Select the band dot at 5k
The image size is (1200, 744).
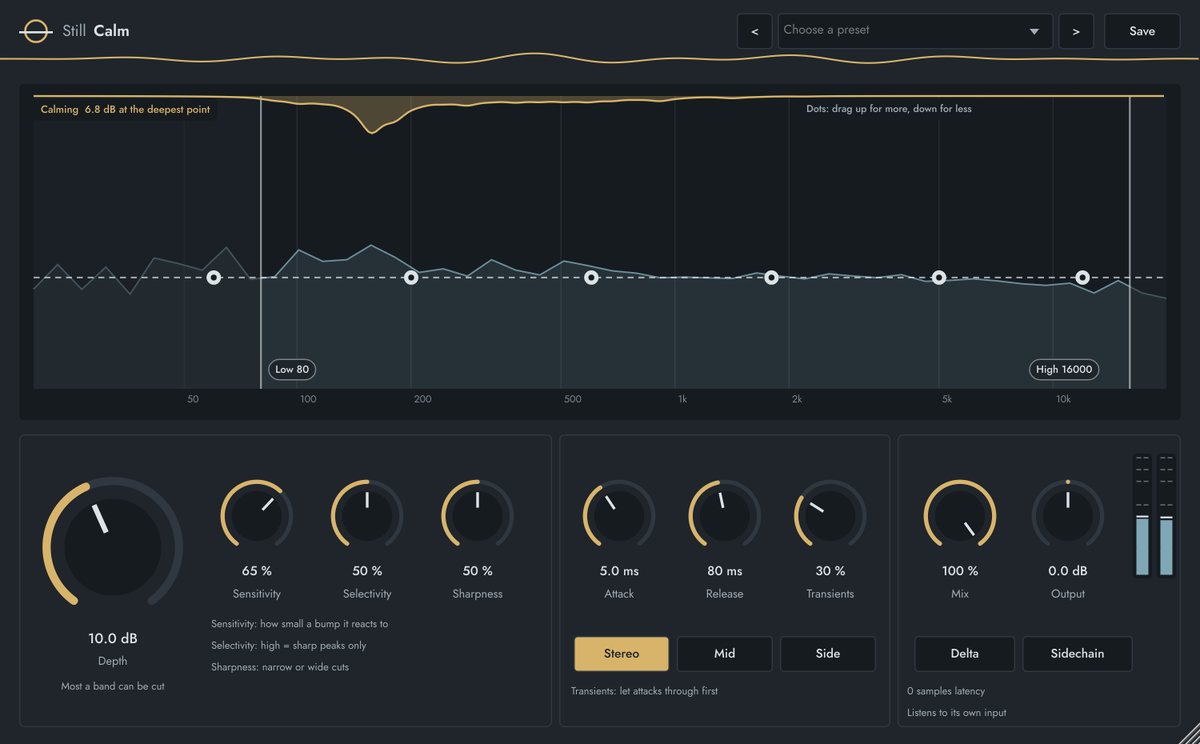pyautogui.click(x=939, y=277)
